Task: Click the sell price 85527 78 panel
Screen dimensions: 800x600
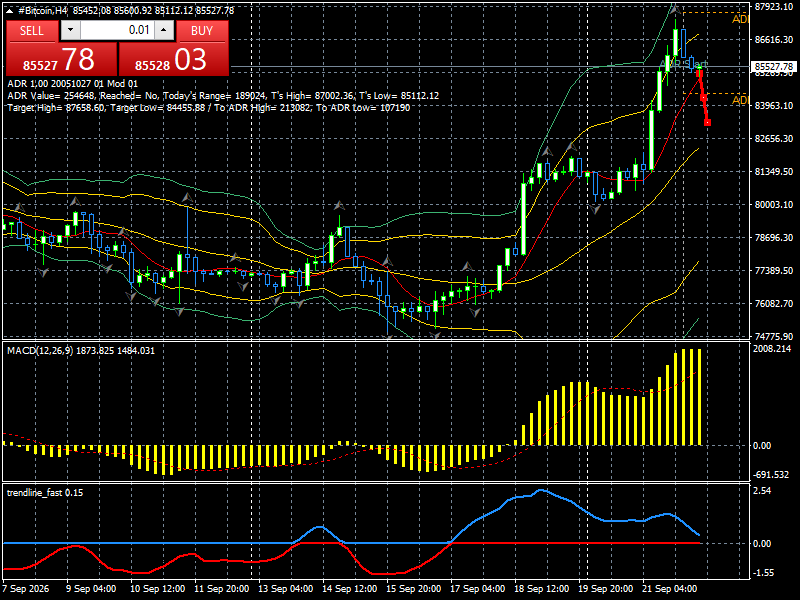Action: pos(62,59)
